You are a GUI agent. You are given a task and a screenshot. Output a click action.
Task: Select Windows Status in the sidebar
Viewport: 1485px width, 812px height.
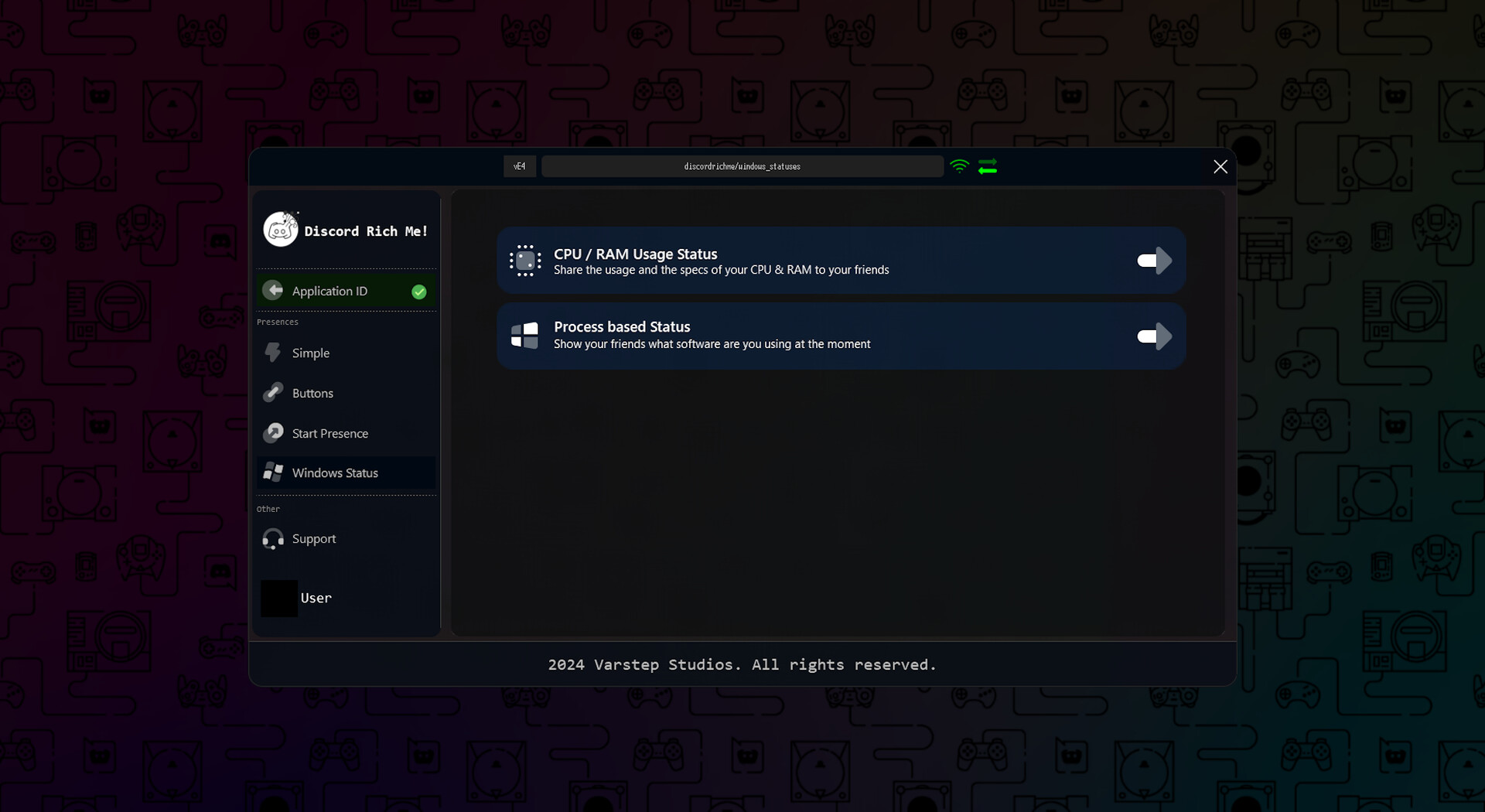pyautogui.click(x=346, y=473)
